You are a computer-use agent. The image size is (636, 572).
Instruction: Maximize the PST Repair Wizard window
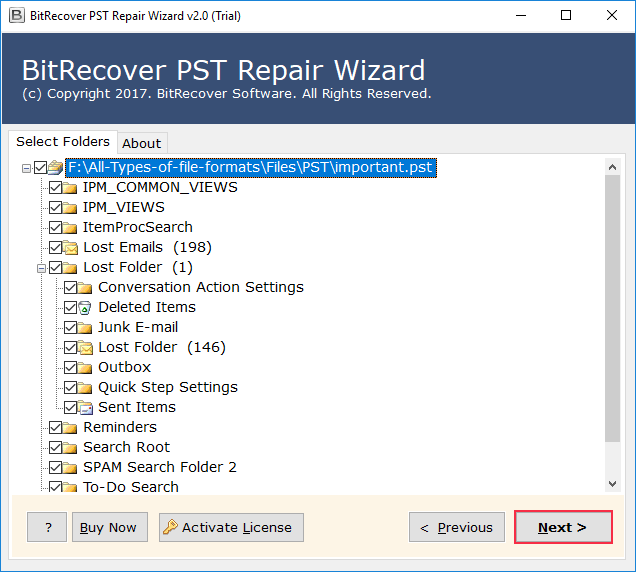tap(566, 15)
